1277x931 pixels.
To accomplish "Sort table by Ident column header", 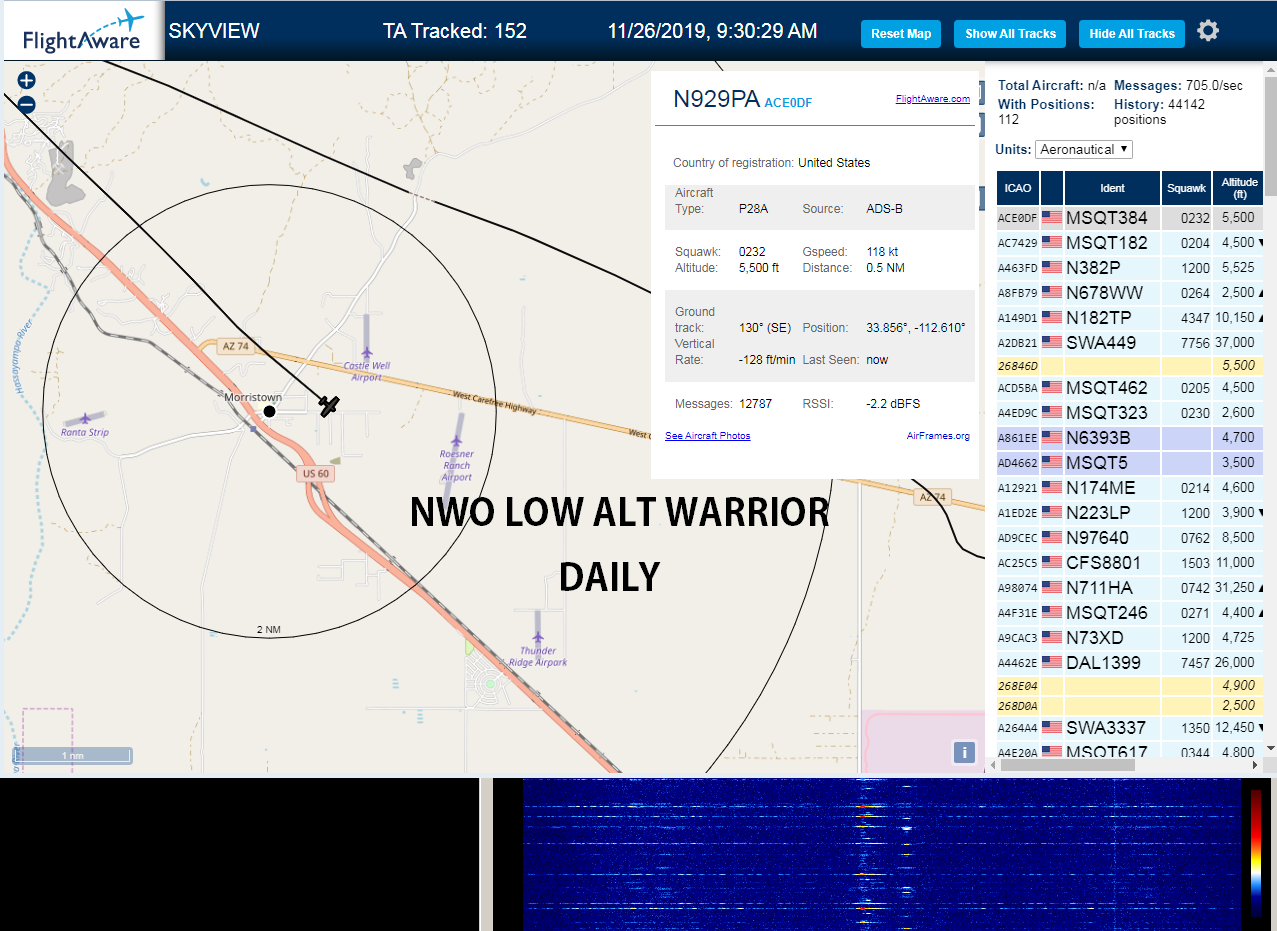I will coord(1112,188).
